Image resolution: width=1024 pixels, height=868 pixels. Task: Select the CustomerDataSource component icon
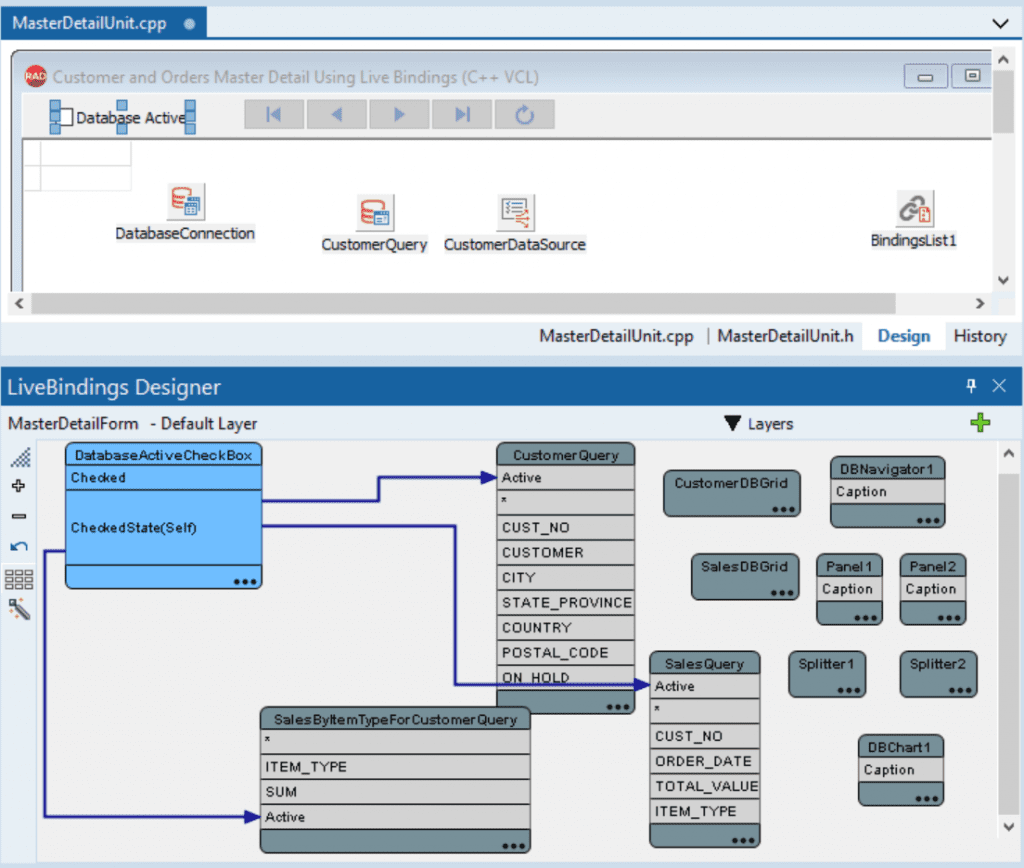515,212
